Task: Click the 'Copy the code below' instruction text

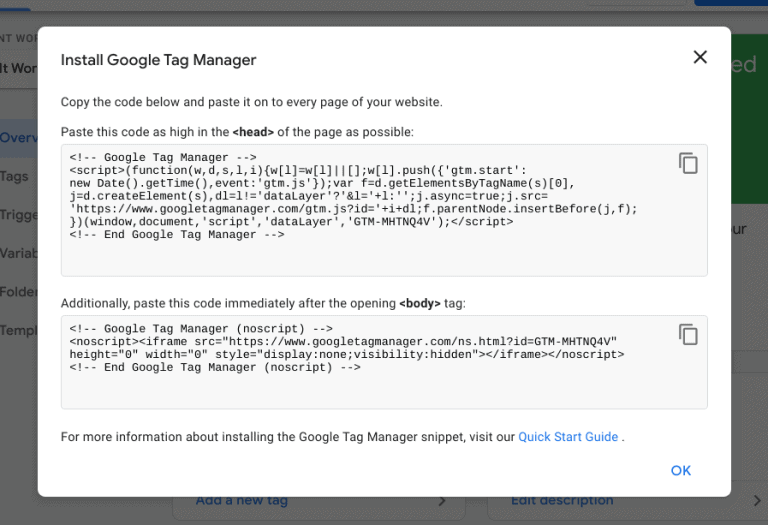Action: (x=251, y=102)
